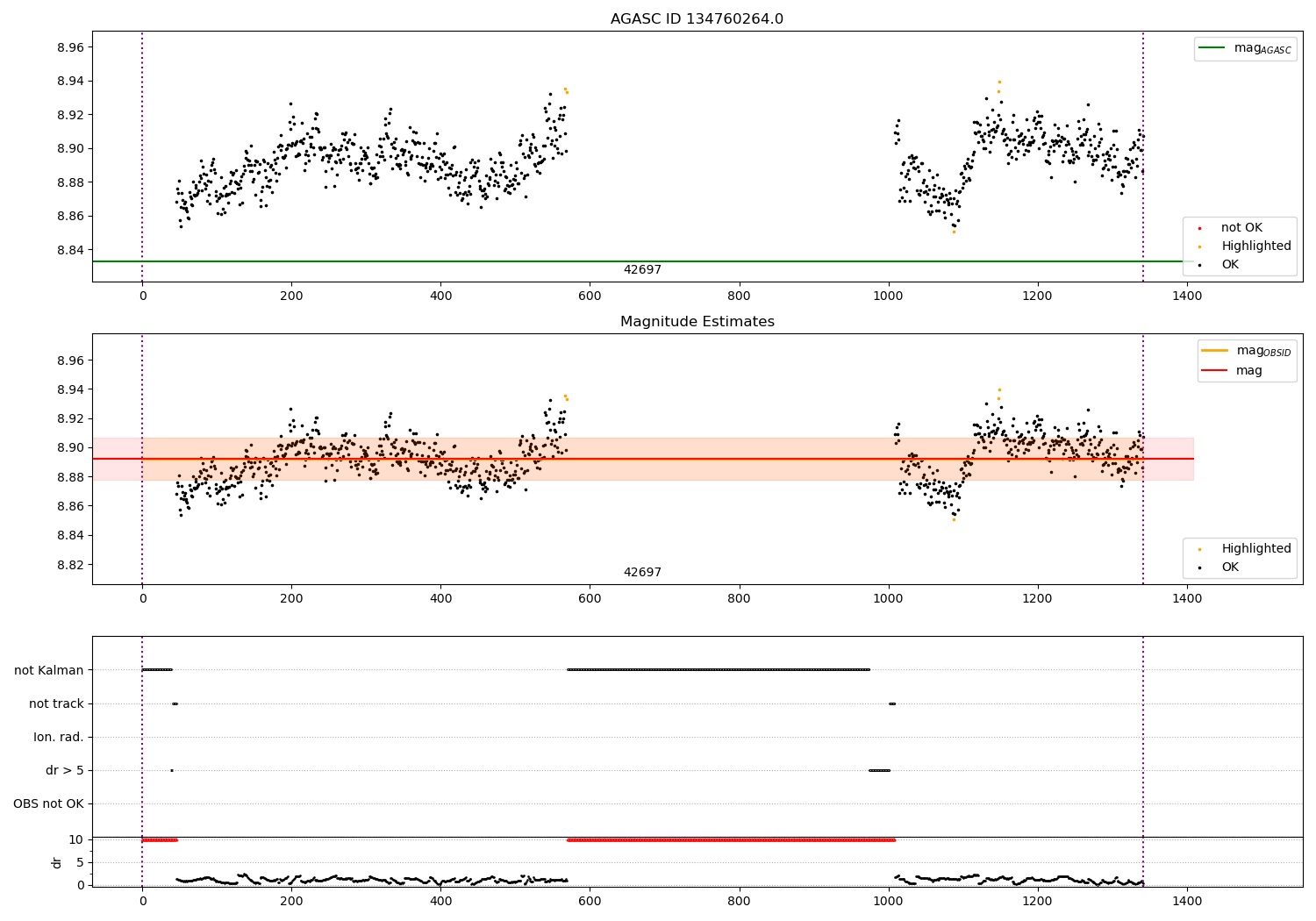Click 'OK' legend entry in top plot
Image resolution: width=1316 pixels, height=921 pixels.
coord(1219,265)
